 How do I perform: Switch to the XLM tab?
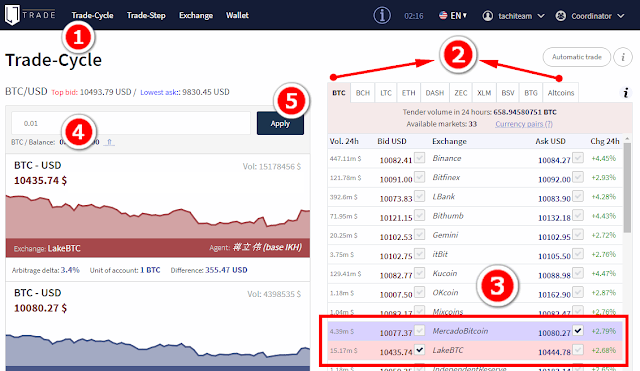484,93
